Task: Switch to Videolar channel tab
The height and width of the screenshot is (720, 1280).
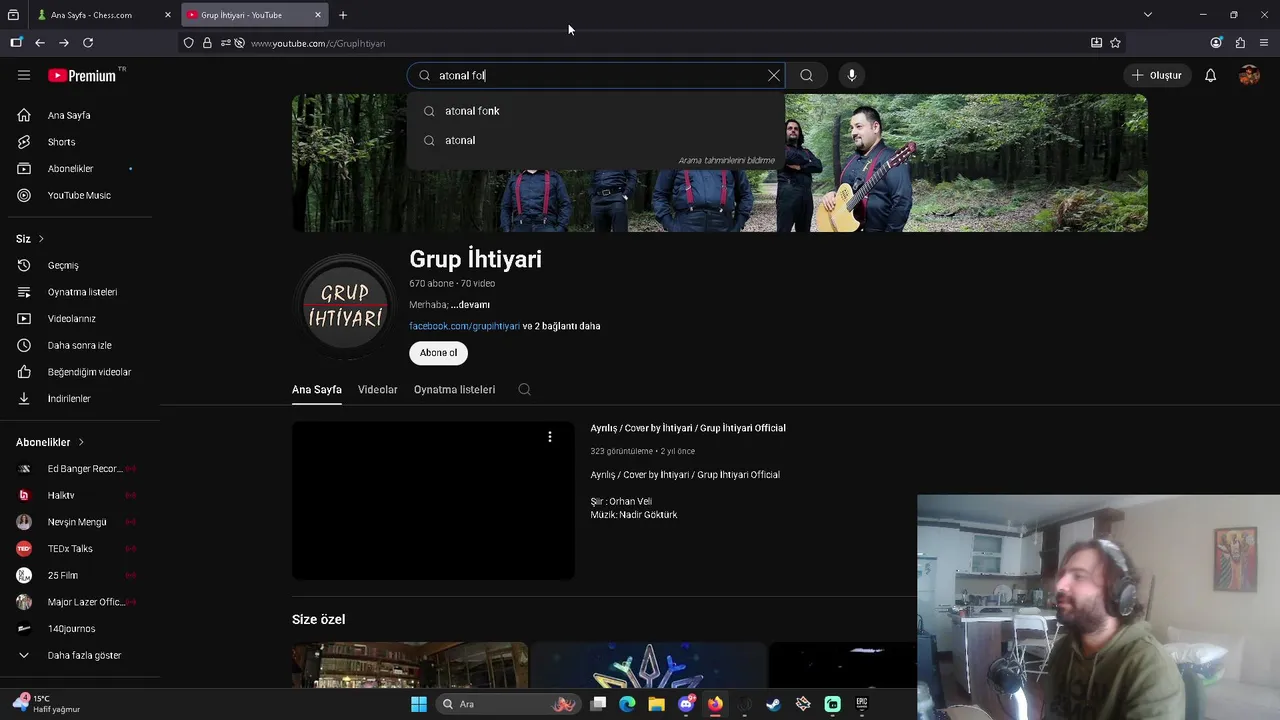Action: coord(377,390)
